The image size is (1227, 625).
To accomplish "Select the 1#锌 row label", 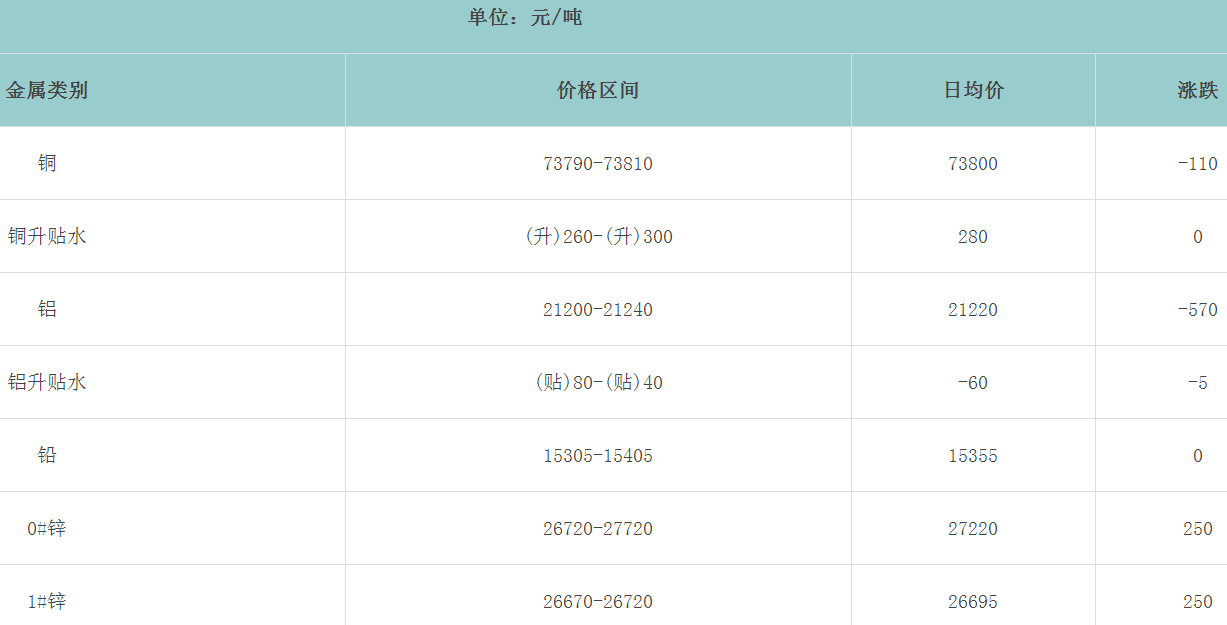I will pyautogui.click(x=47, y=601).
